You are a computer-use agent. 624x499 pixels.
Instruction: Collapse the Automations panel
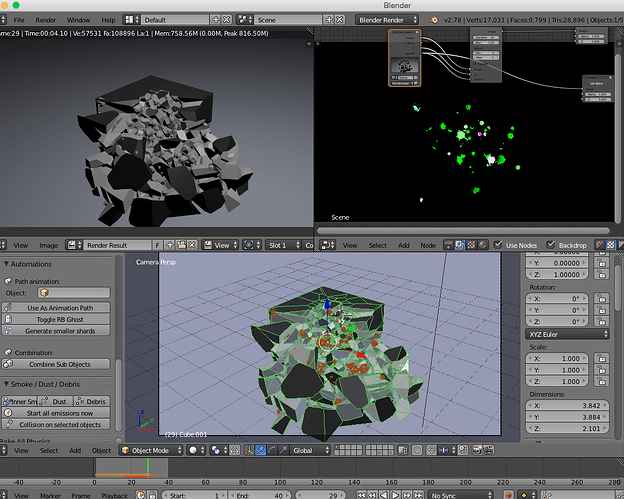6,264
